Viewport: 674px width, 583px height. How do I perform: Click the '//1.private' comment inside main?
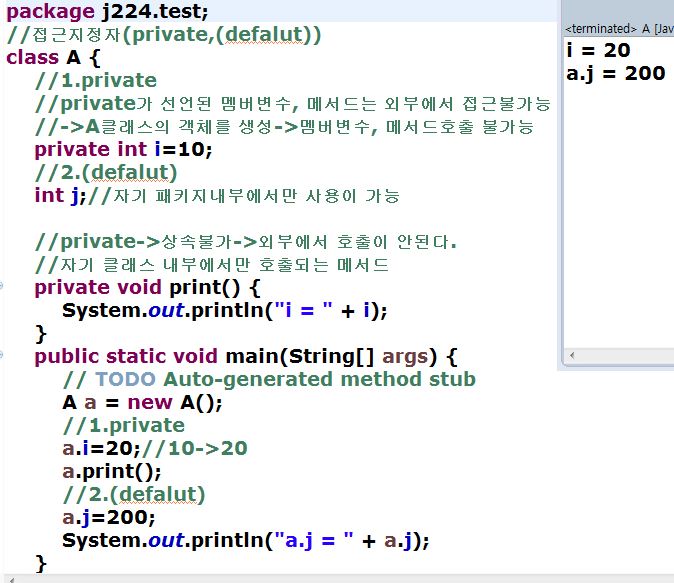pos(124,425)
